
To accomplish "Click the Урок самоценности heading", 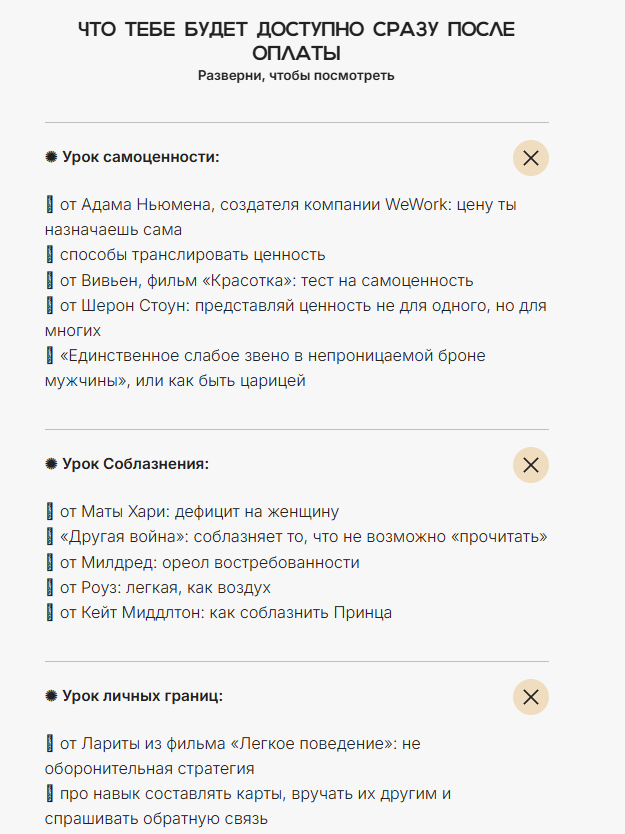I will (140, 157).
